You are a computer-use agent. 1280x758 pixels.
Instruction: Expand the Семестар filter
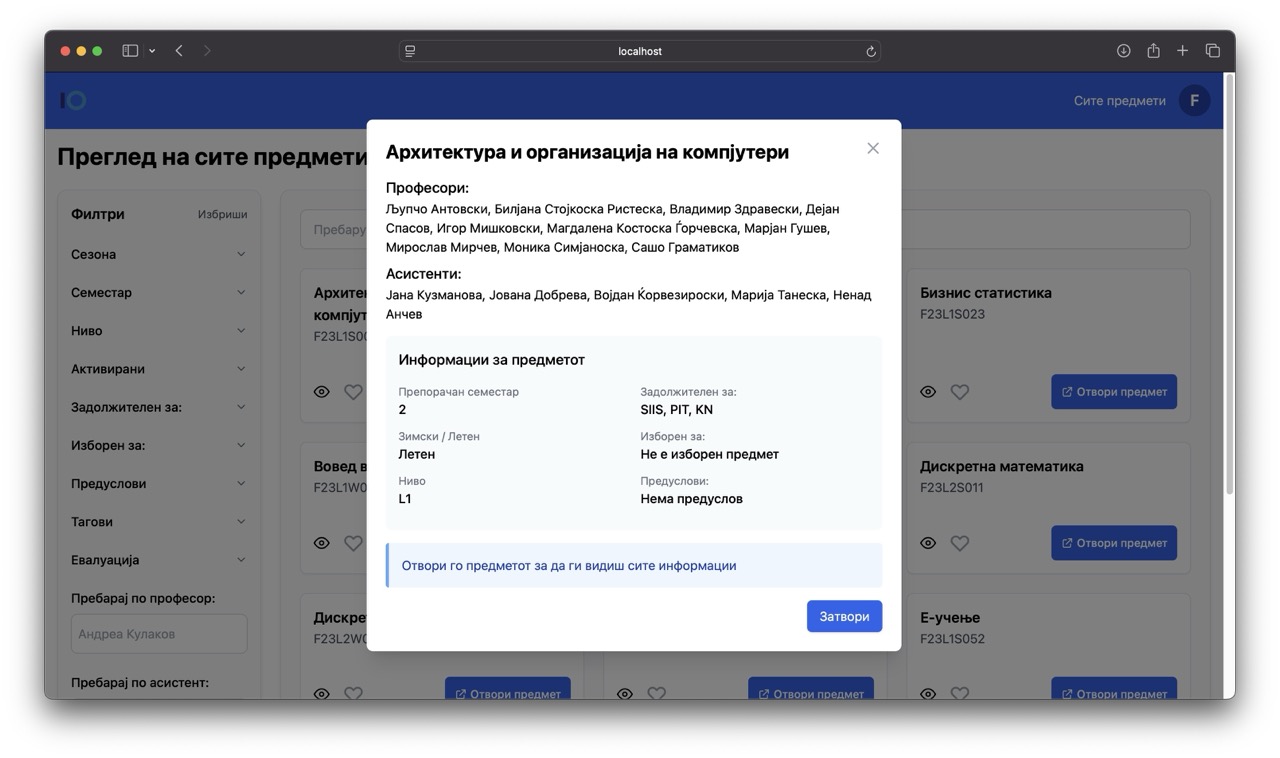(158, 292)
